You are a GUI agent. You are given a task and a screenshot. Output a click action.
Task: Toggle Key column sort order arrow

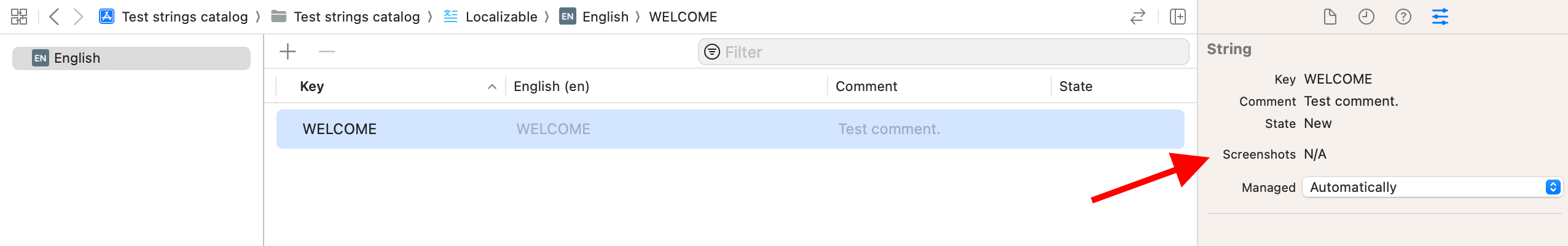(x=492, y=87)
